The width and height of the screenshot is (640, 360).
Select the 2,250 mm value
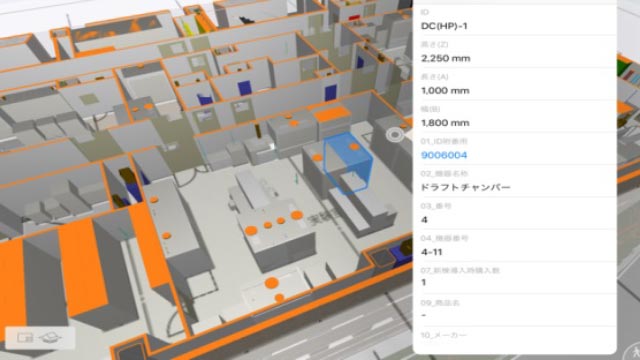445,58
